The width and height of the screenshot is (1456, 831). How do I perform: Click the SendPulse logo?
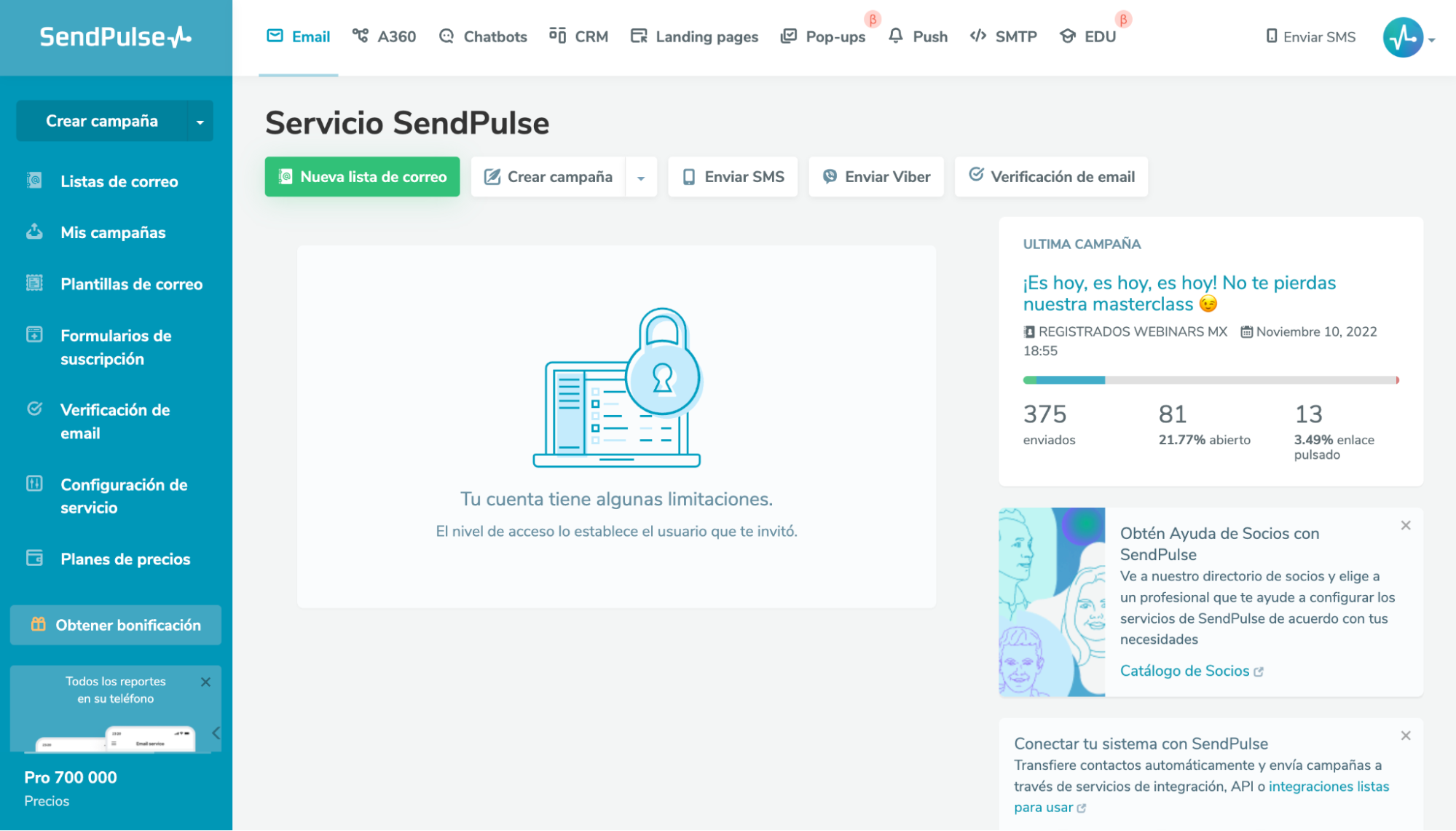[x=116, y=37]
